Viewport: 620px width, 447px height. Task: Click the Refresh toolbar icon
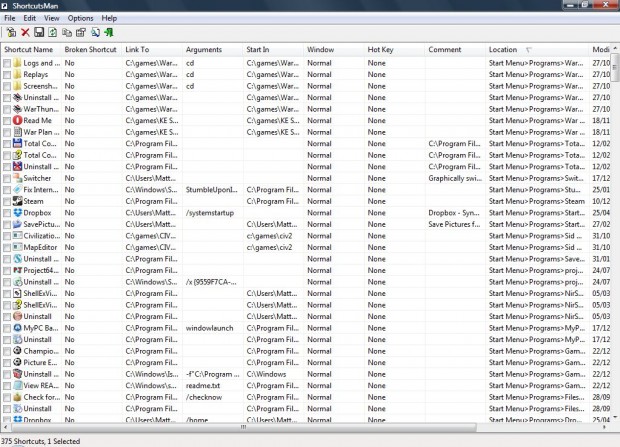pos(53,32)
